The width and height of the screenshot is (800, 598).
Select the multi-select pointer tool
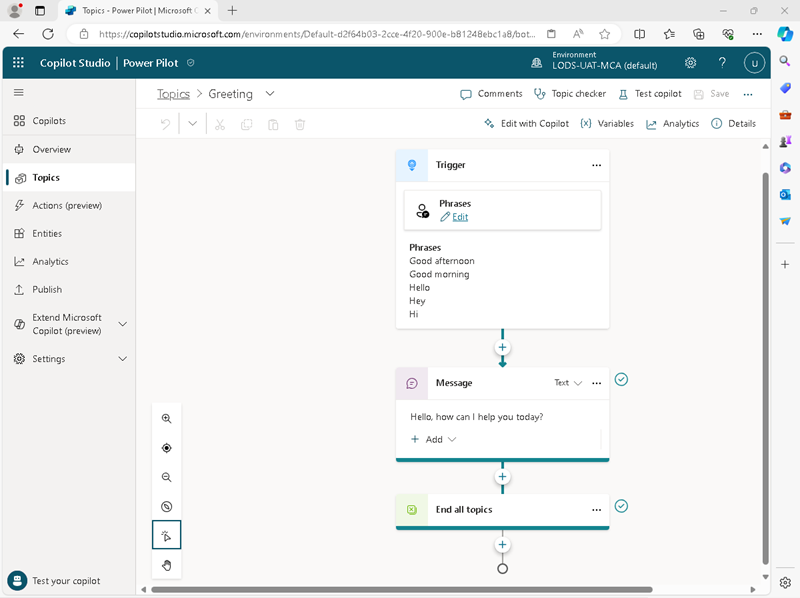166,535
